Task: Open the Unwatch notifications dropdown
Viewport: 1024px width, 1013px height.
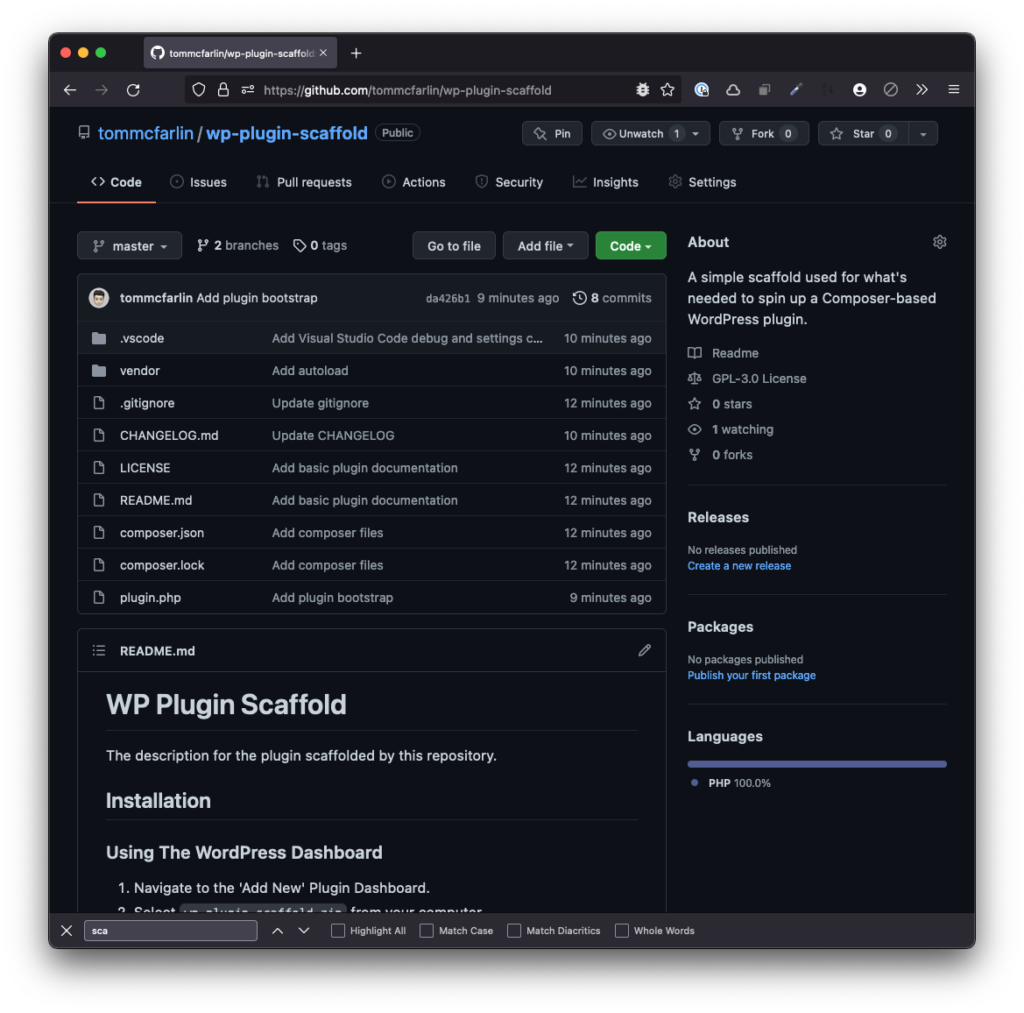Action: [650, 134]
